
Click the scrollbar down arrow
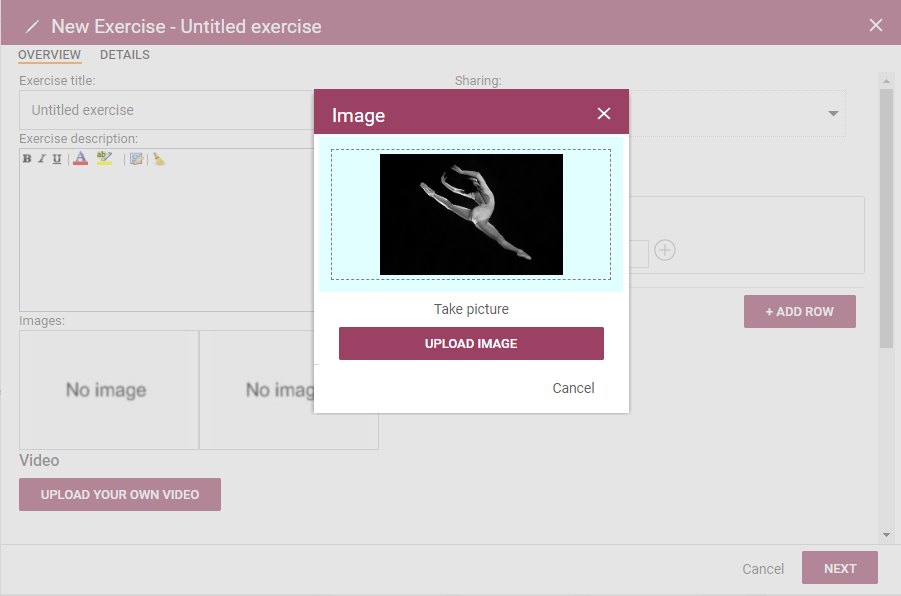click(x=886, y=535)
